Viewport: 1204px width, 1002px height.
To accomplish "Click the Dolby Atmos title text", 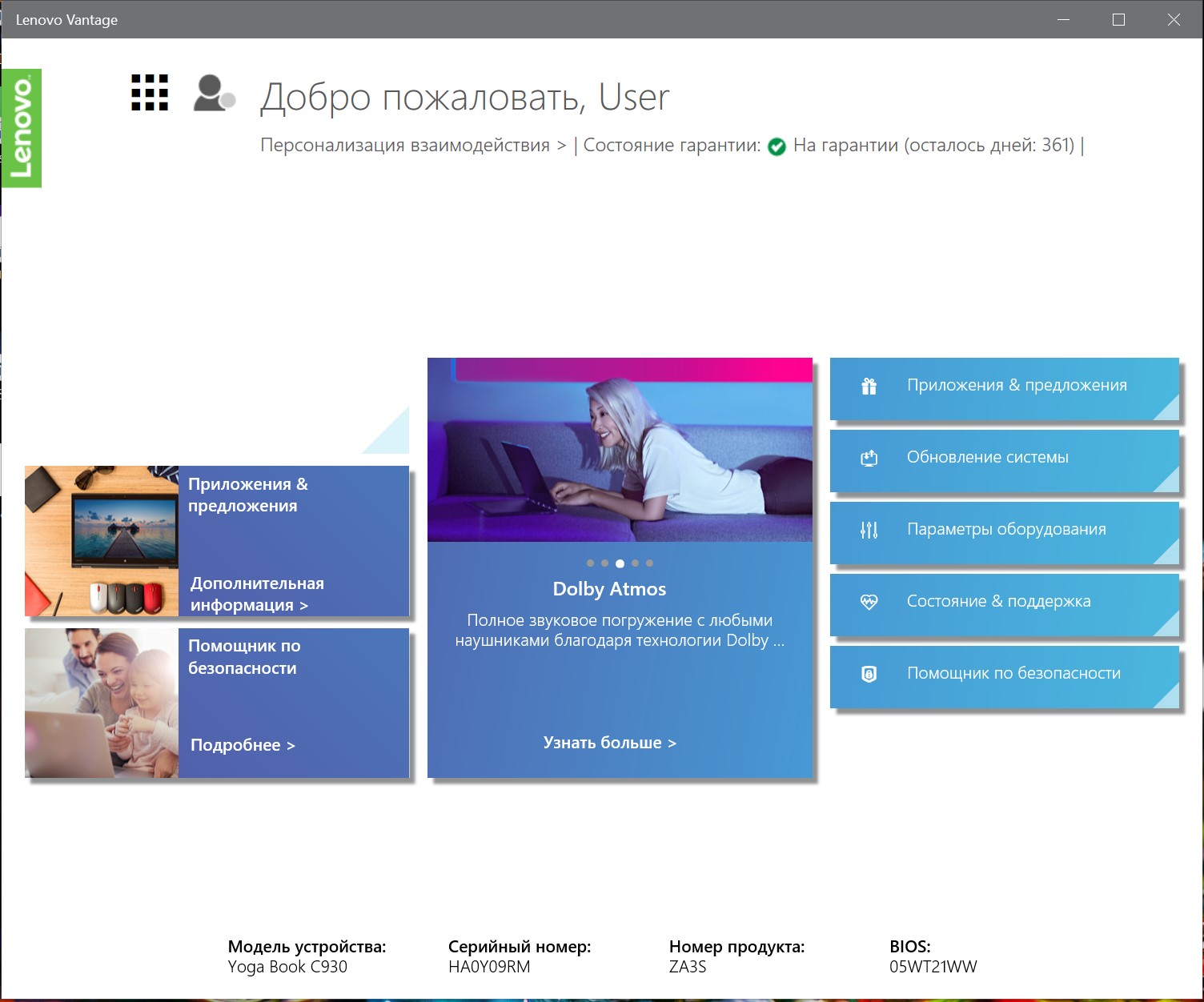I will click(x=609, y=589).
